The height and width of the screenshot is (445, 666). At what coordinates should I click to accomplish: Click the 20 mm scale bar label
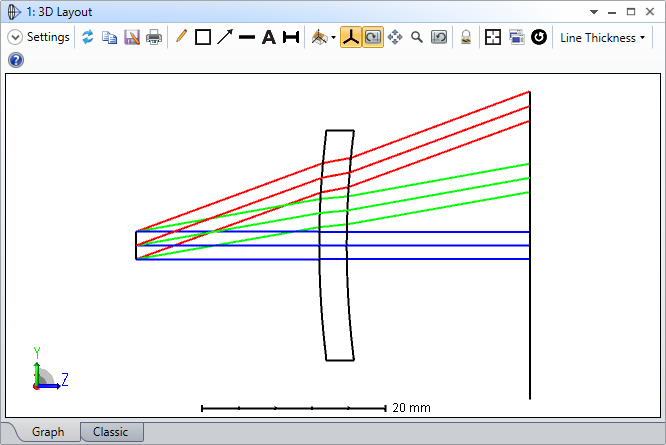point(411,408)
